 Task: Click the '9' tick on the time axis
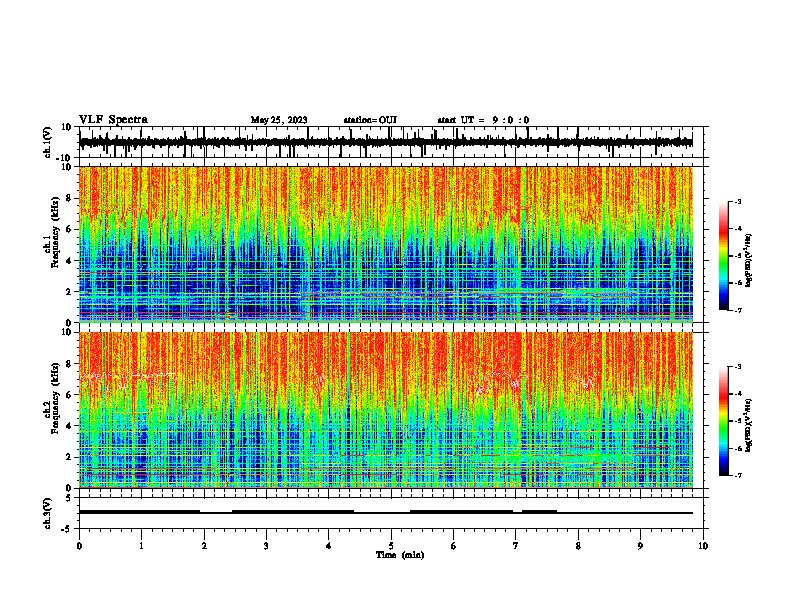tap(640, 546)
